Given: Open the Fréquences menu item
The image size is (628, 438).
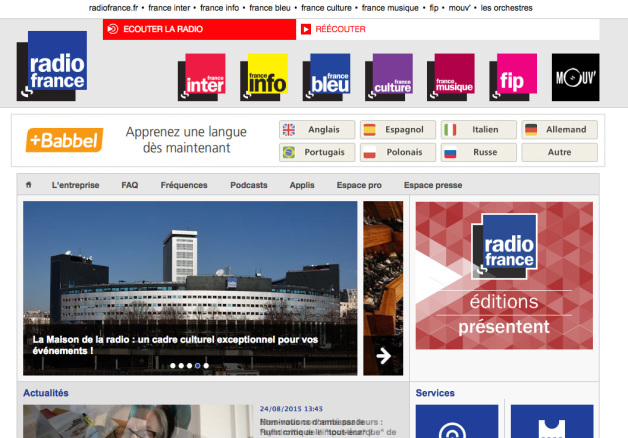Looking at the screenshot, I should pyautogui.click(x=184, y=185).
